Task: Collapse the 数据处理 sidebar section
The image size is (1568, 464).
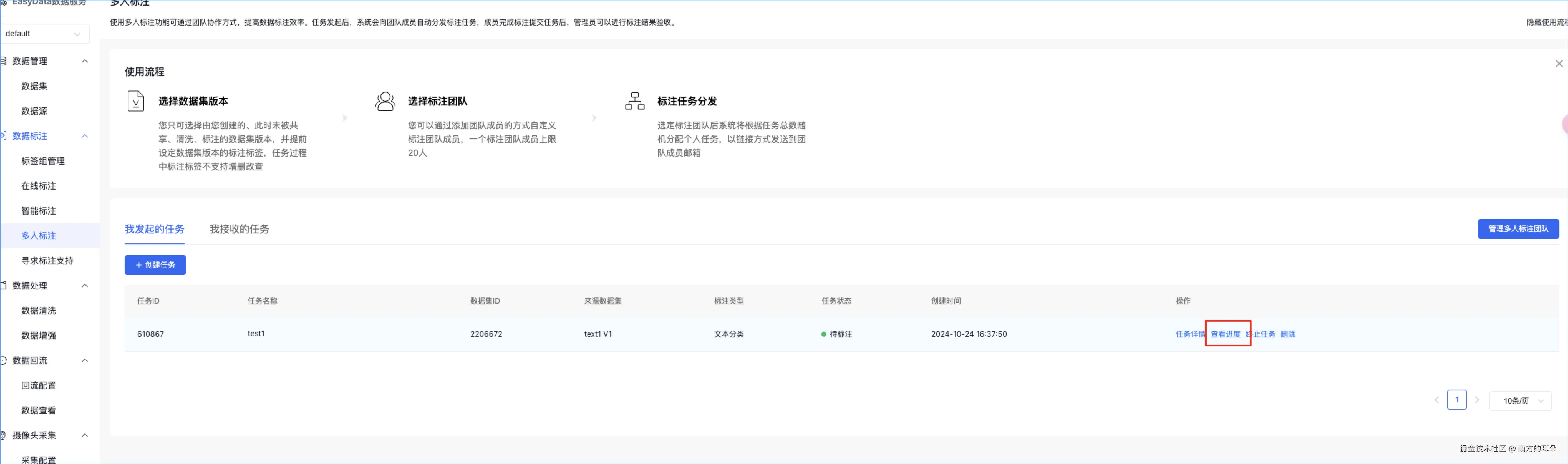Action: click(x=85, y=286)
